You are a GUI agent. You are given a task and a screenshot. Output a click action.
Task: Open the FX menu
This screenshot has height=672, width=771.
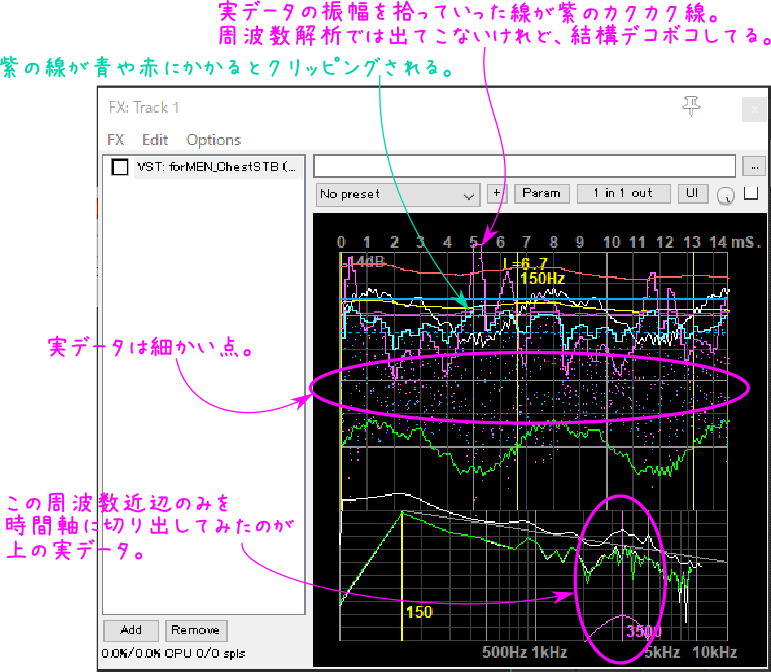click(116, 140)
